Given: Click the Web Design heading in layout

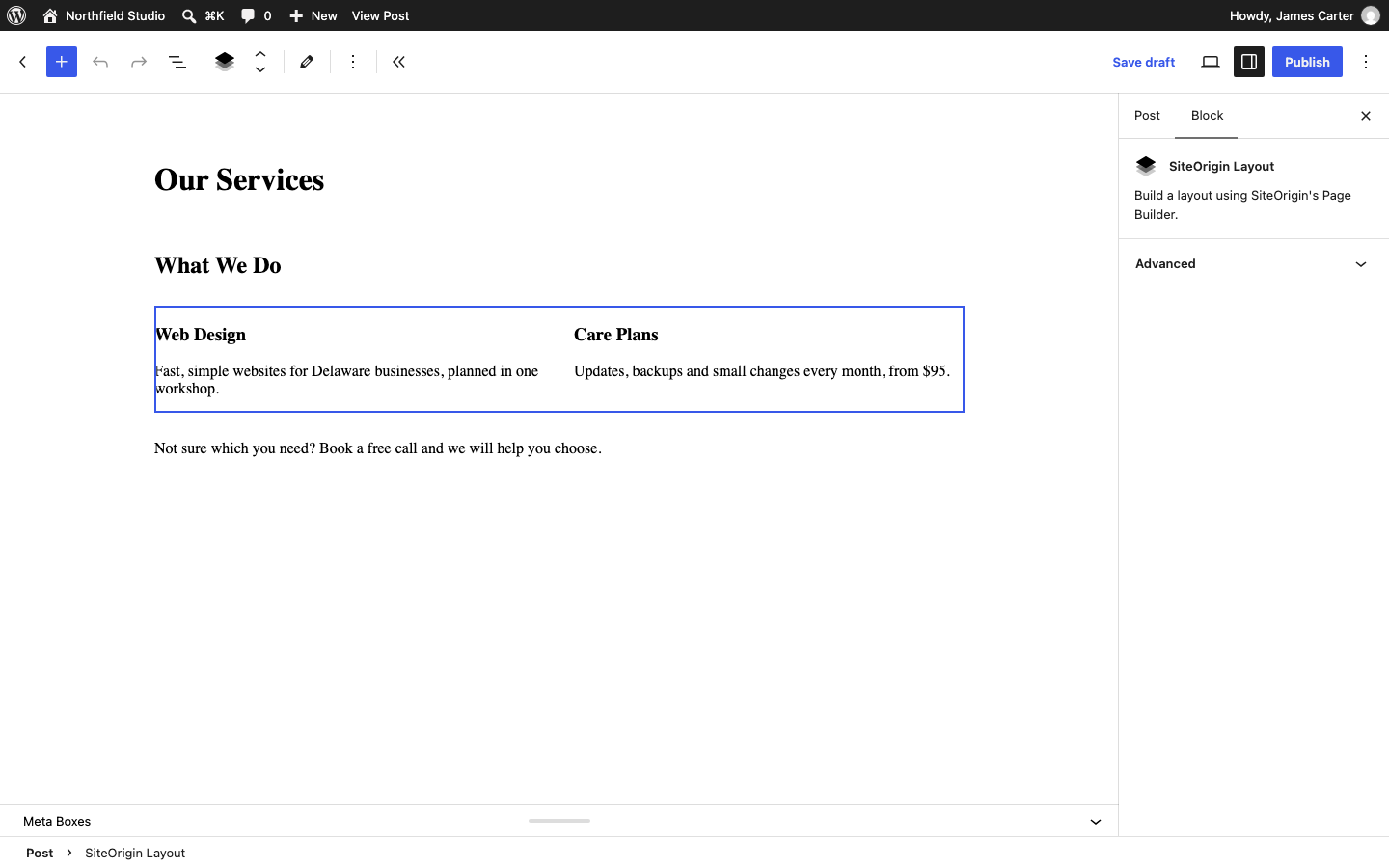Looking at the screenshot, I should click(x=201, y=335).
